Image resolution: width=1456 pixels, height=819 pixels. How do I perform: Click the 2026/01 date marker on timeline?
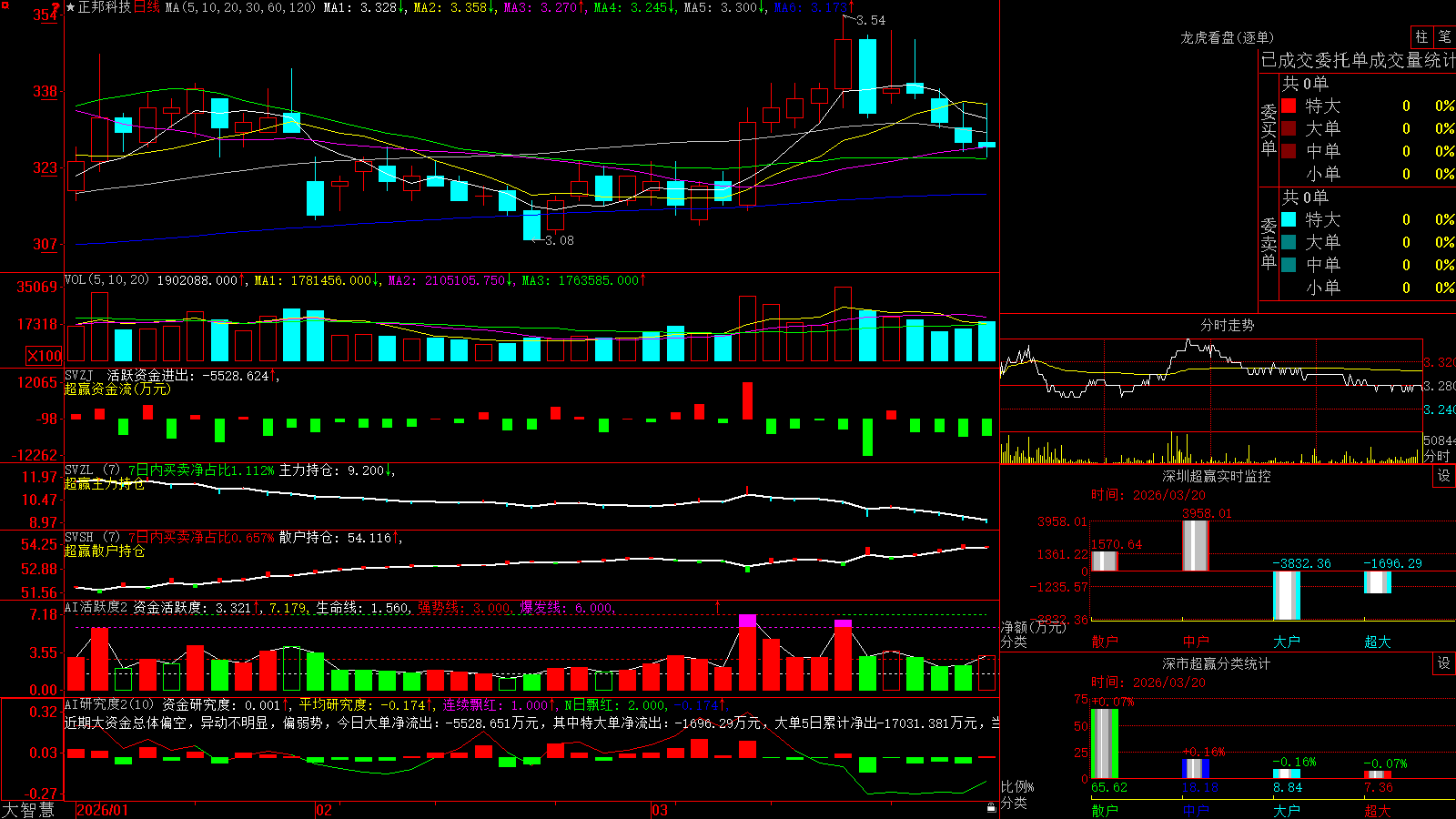pos(103,810)
